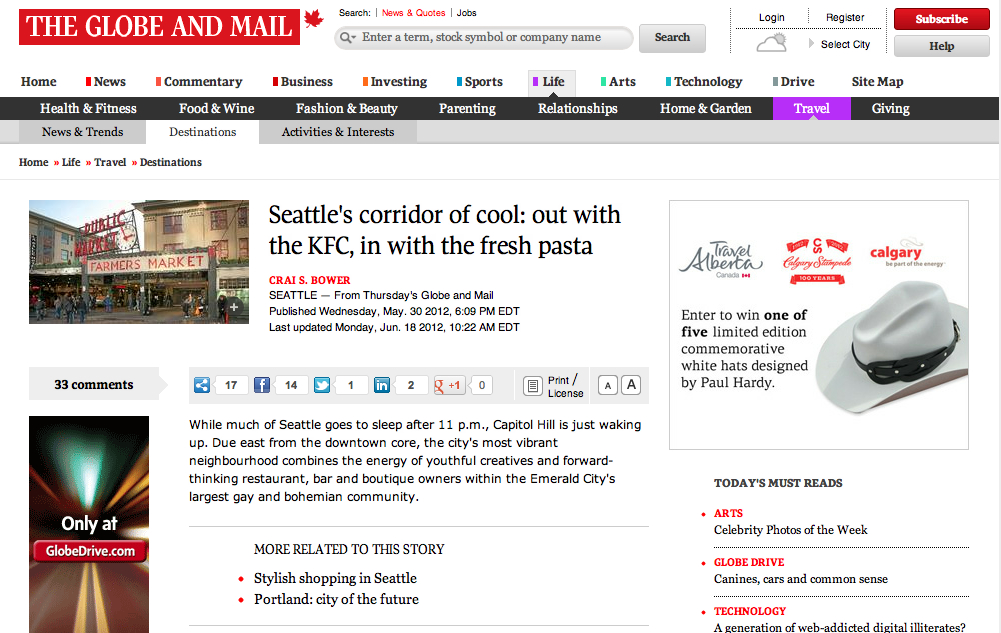
Task: Click the red Subscribe button
Action: [942, 19]
